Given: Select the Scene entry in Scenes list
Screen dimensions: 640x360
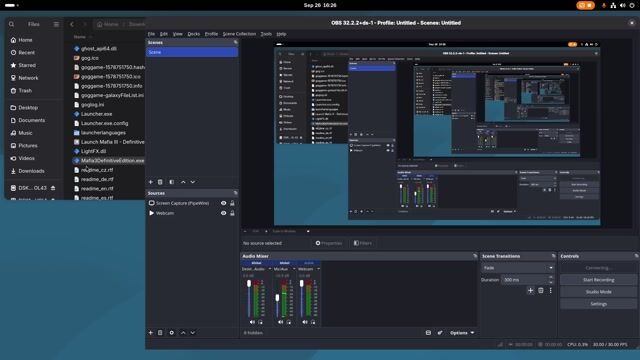Looking at the screenshot, I should (192, 52).
